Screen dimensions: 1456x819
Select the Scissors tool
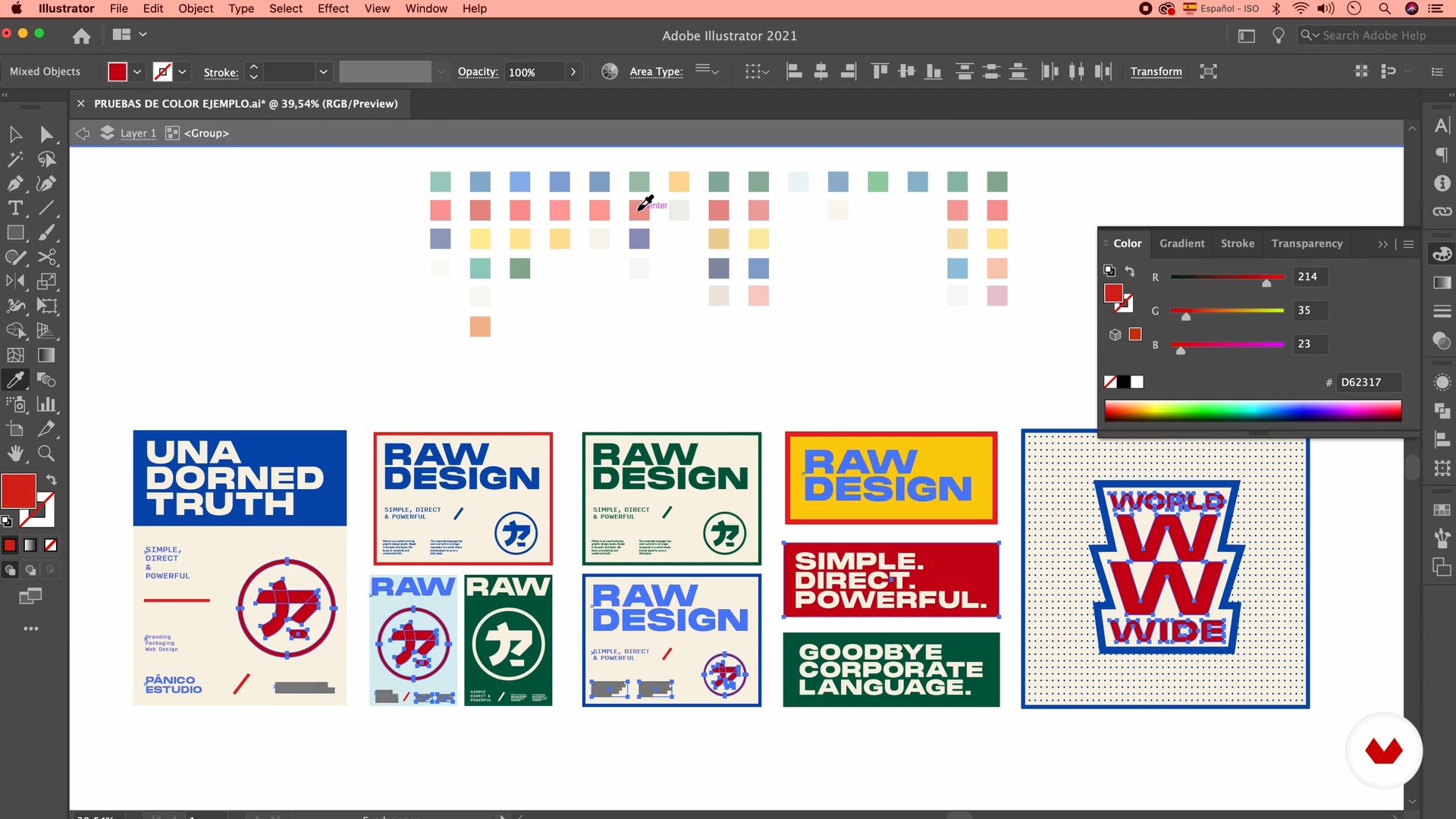[x=46, y=257]
